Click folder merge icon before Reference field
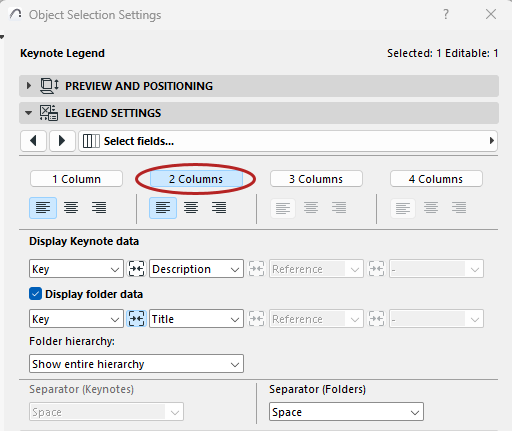This screenshot has height=431, width=512. click(256, 319)
